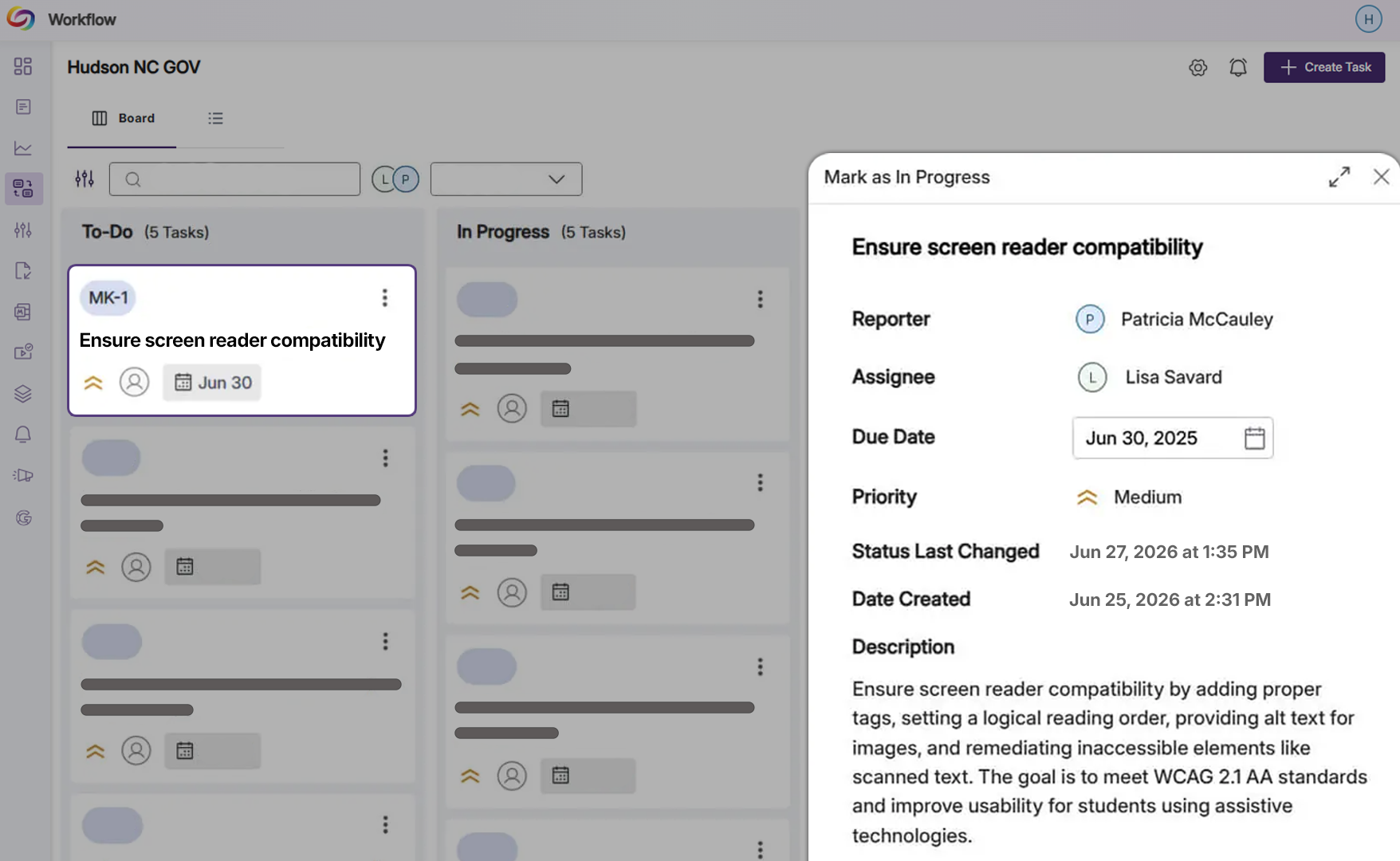Select the highlighted workflow tasks sidebar icon

pos(23,188)
